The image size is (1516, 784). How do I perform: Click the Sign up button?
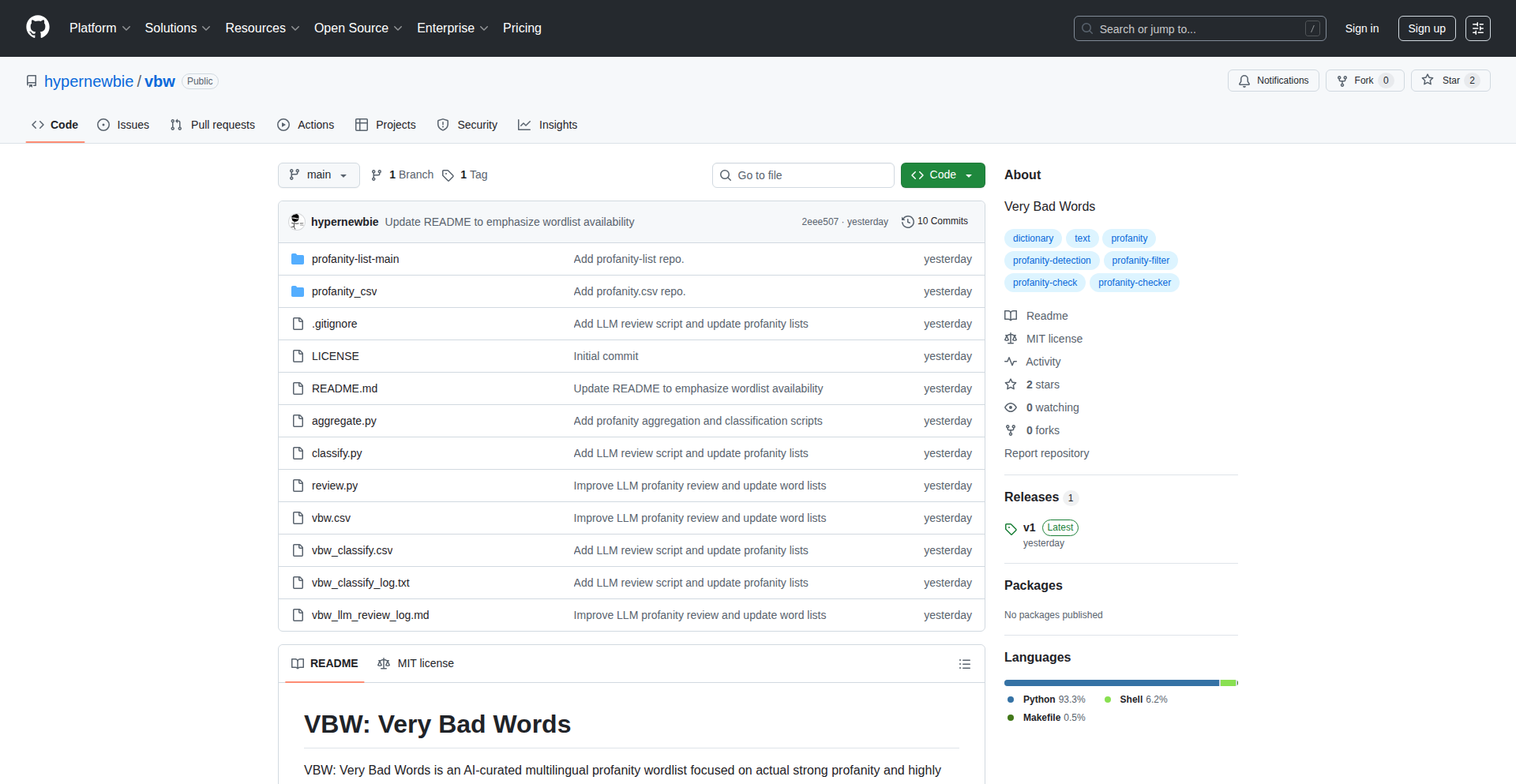point(1426,28)
